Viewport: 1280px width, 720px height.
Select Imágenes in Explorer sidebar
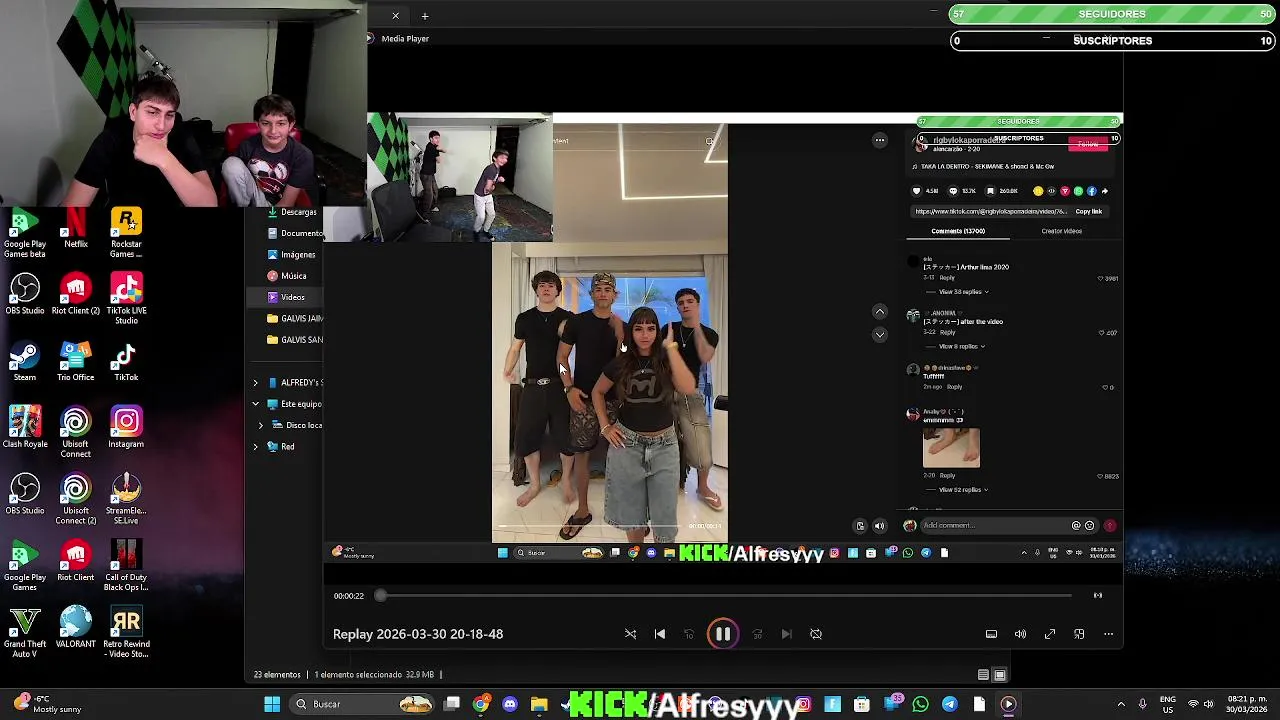tap(292, 255)
